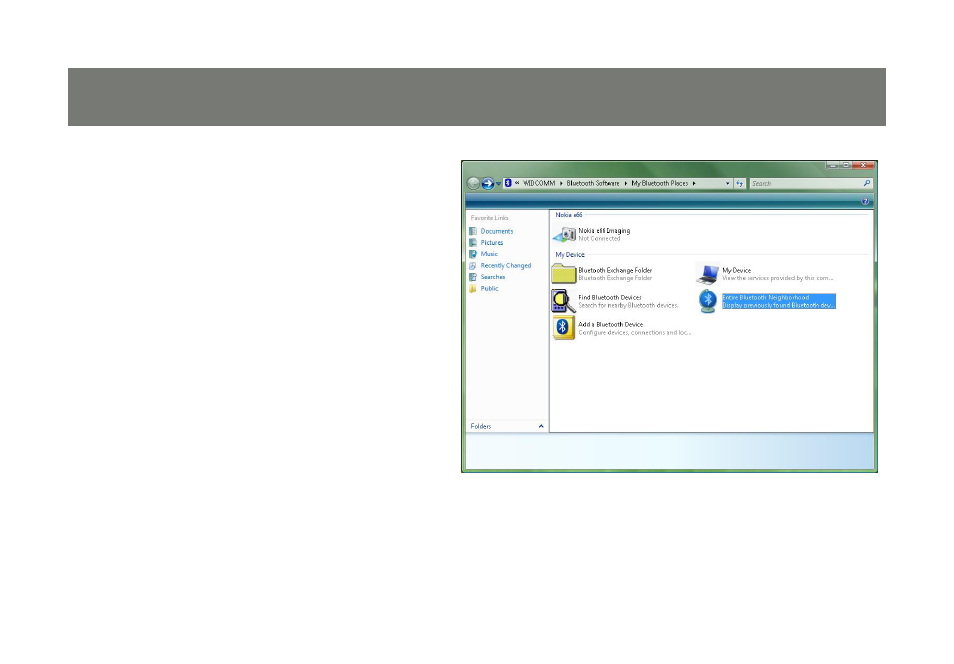
Task: Click the search magnifier icon
Action: 867,183
